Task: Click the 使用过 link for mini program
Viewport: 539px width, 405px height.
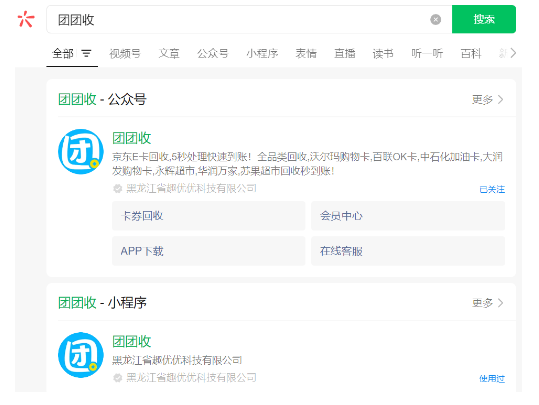Action: tap(492, 379)
